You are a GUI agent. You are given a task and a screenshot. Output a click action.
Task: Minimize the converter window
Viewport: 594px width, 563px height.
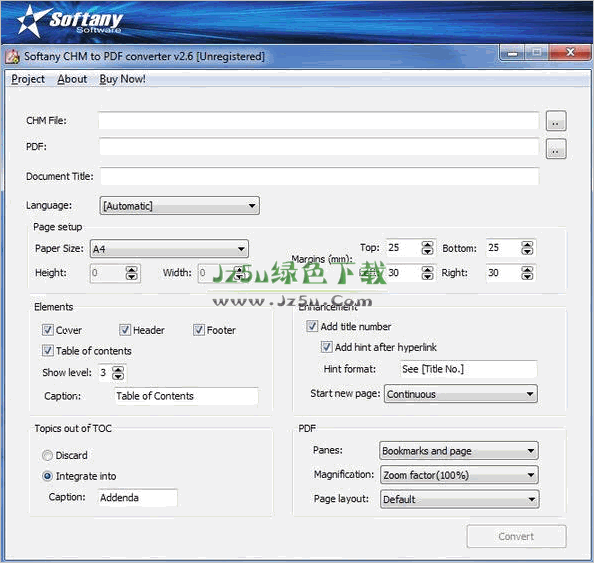(x=512, y=53)
